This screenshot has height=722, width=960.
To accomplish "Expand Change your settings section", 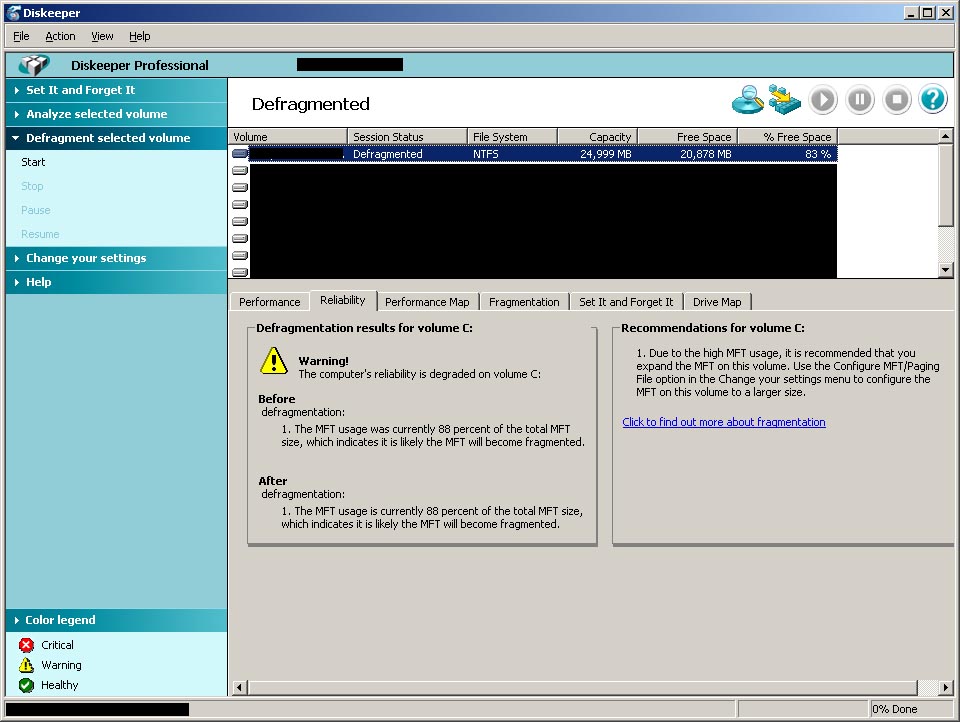I will coord(116,258).
